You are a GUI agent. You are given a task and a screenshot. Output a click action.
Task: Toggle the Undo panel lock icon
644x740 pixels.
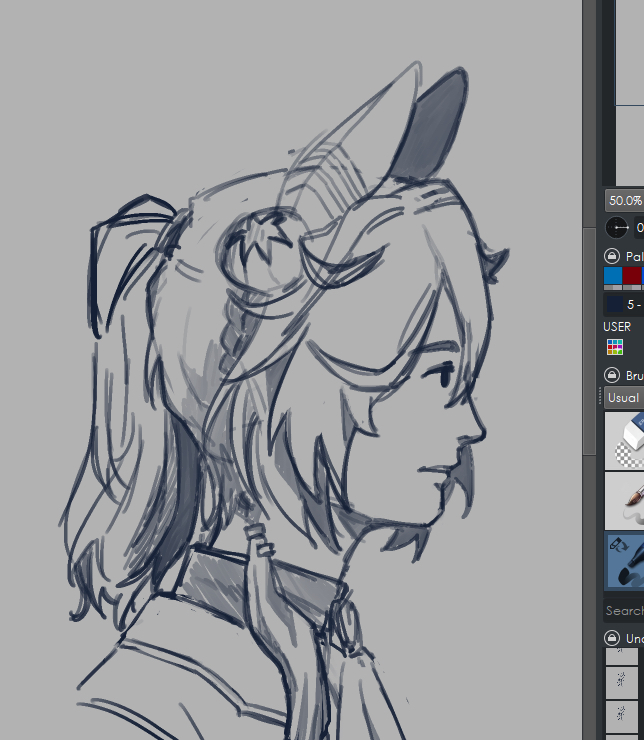(x=612, y=638)
